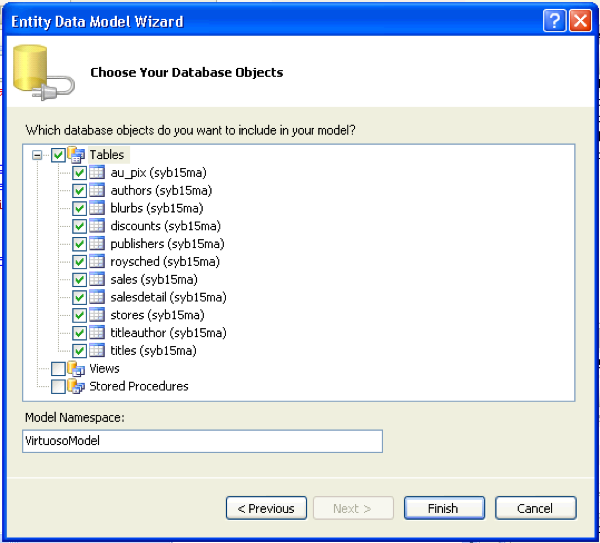Image resolution: width=600 pixels, height=543 pixels.
Task: Uncheck the publishers table checkbox
Action: pyautogui.click(x=79, y=244)
